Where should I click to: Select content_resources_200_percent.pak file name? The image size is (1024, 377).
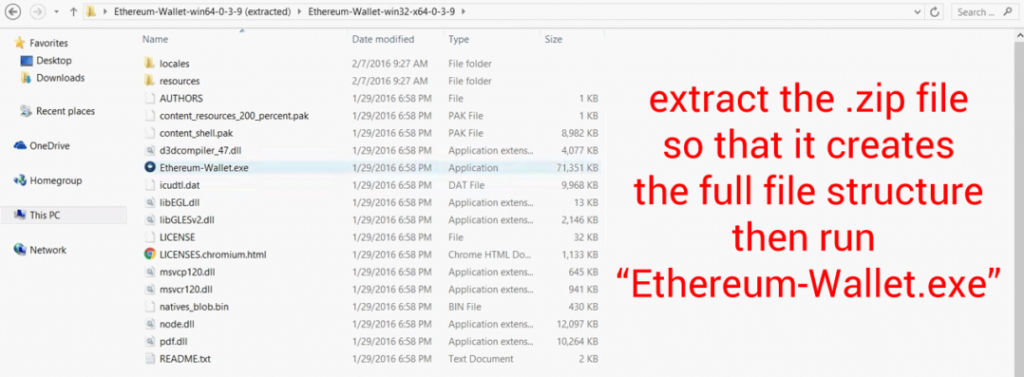pyautogui.click(x=234, y=116)
